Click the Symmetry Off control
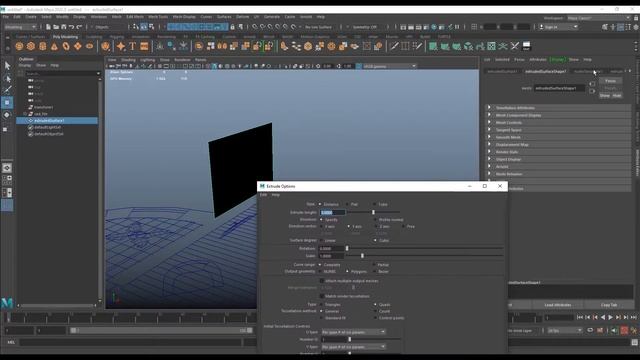 [364, 27]
